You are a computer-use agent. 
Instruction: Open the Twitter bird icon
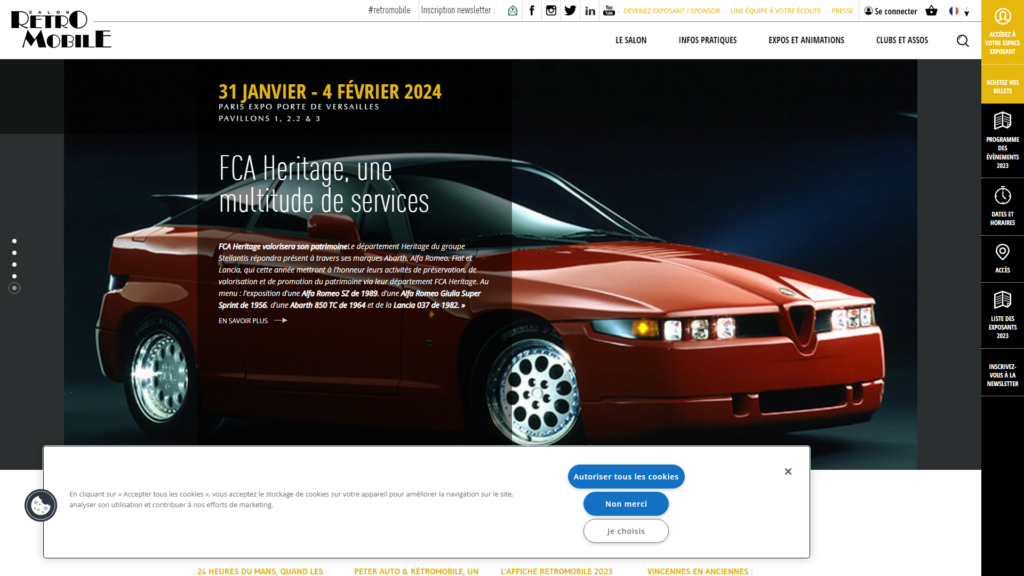point(570,10)
